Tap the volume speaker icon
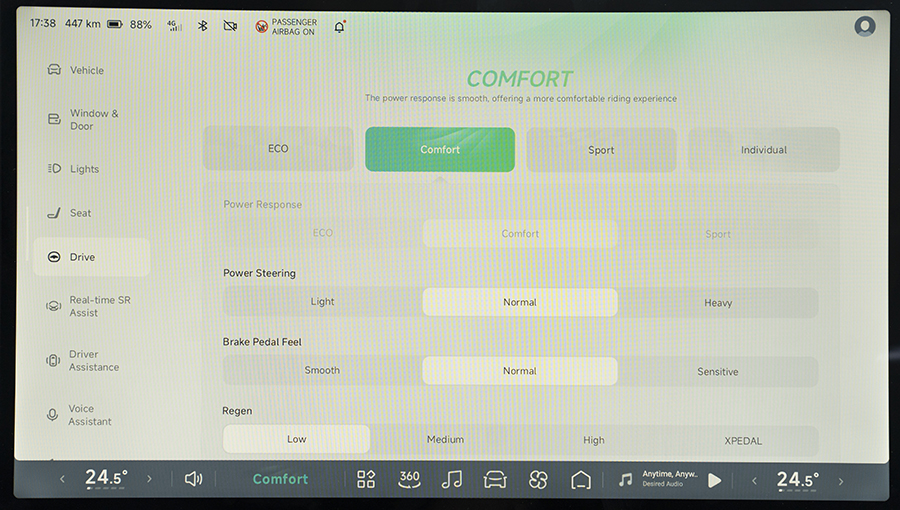Screen dimensions: 900x510 193,479
